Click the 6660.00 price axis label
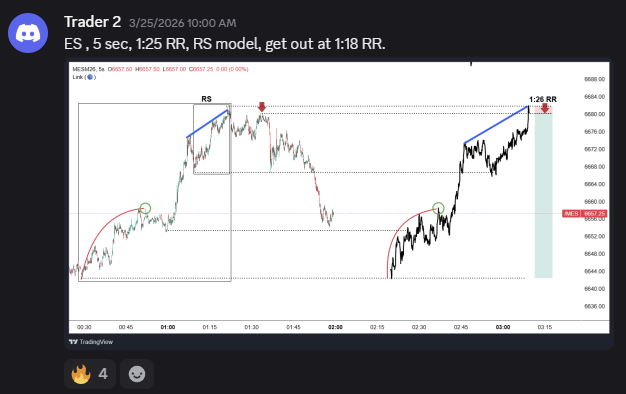Viewport: 626px width, 394px height. (594, 202)
